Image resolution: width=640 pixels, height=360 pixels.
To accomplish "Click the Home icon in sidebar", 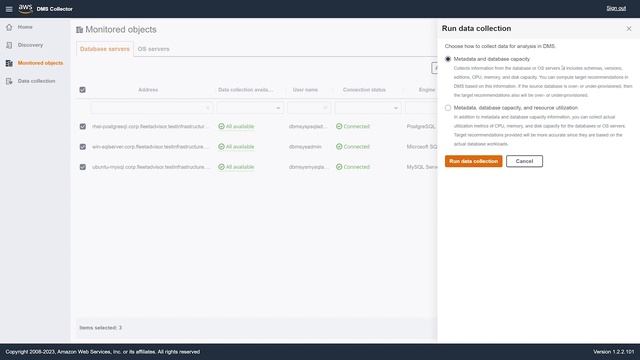I will pos(9,27).
